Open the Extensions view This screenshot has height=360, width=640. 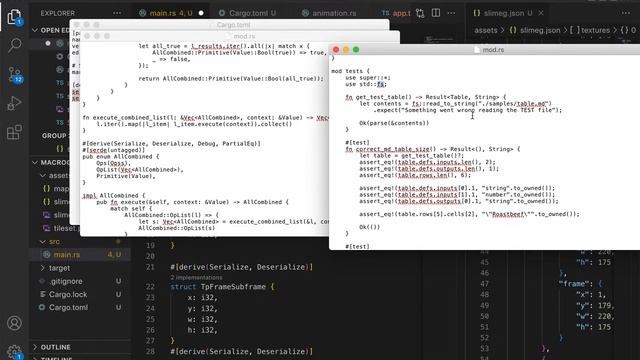(x=14, y=133)
